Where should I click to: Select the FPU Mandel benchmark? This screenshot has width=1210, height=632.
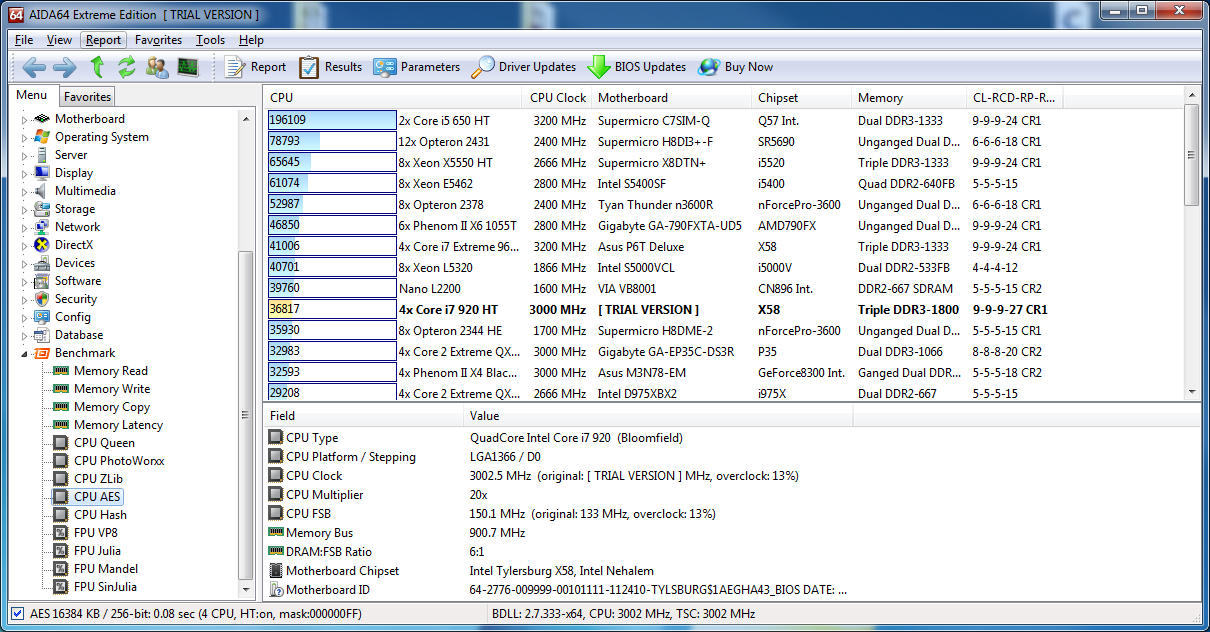106,569
